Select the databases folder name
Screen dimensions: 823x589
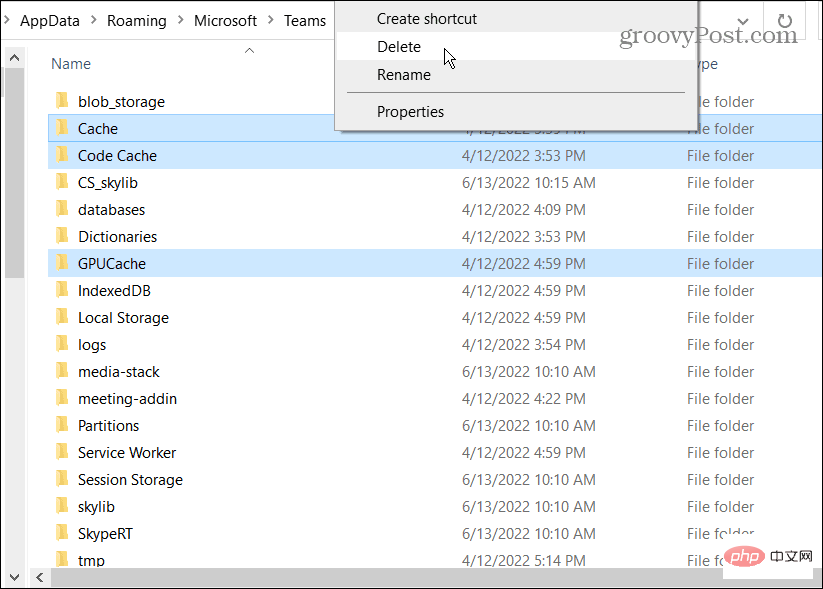coord(111,209)
